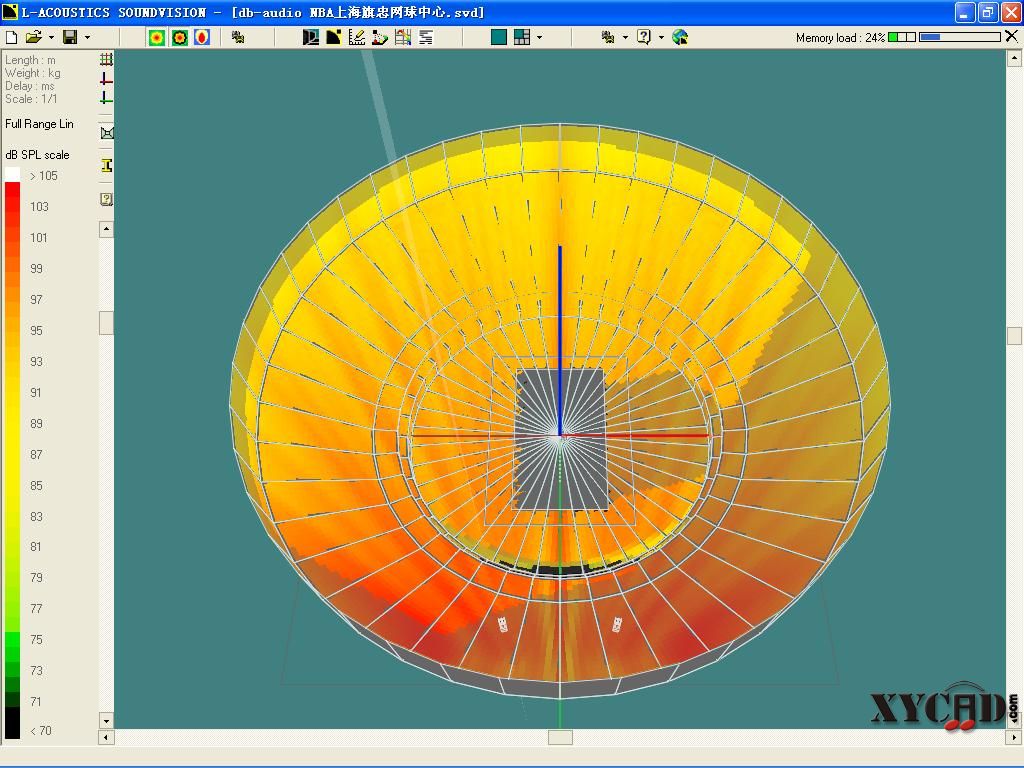Restore the application window size
The image size is (1024, 768).
point(987,12)
